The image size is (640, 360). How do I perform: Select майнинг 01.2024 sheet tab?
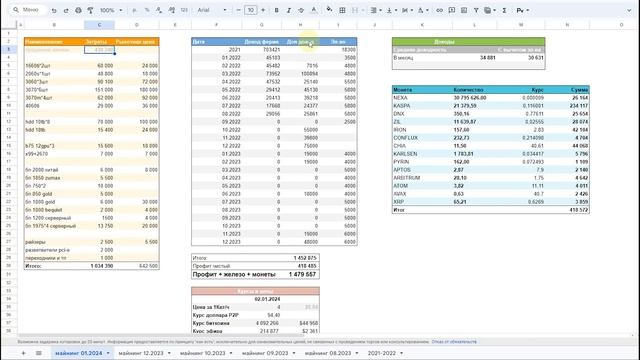pyautogui.click(x=78, y=353)
